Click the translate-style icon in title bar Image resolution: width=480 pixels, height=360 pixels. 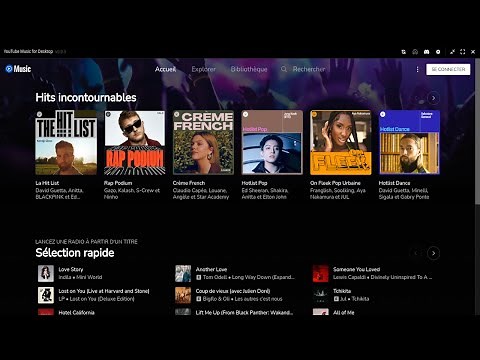[x=404, y=52]
